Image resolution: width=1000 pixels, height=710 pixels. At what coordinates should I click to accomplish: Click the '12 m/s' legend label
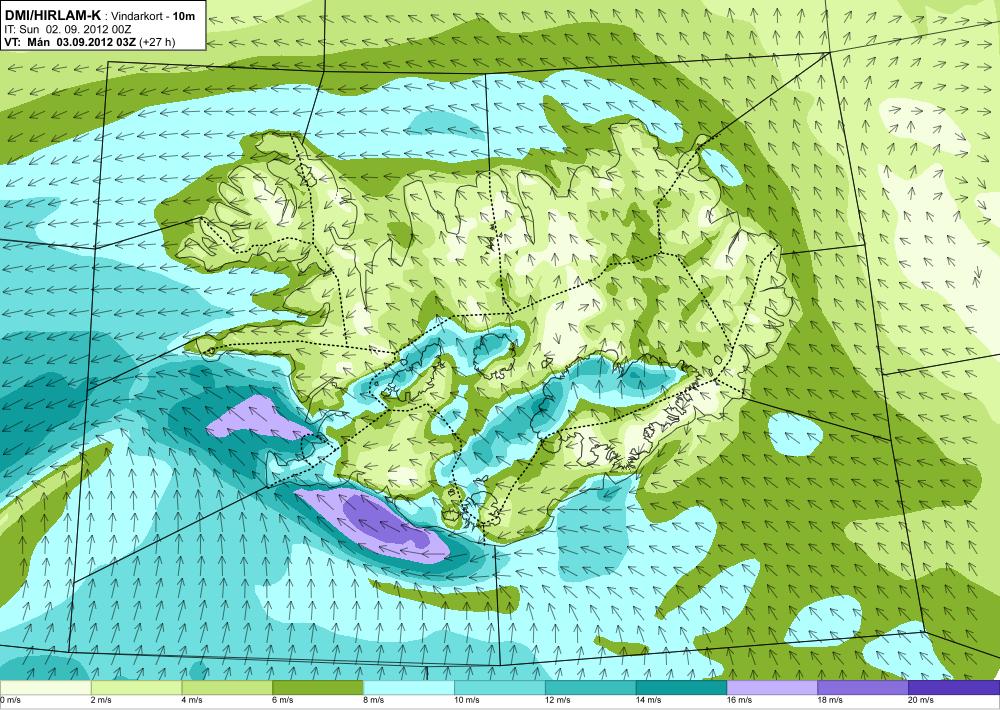[x=557, y=700]
